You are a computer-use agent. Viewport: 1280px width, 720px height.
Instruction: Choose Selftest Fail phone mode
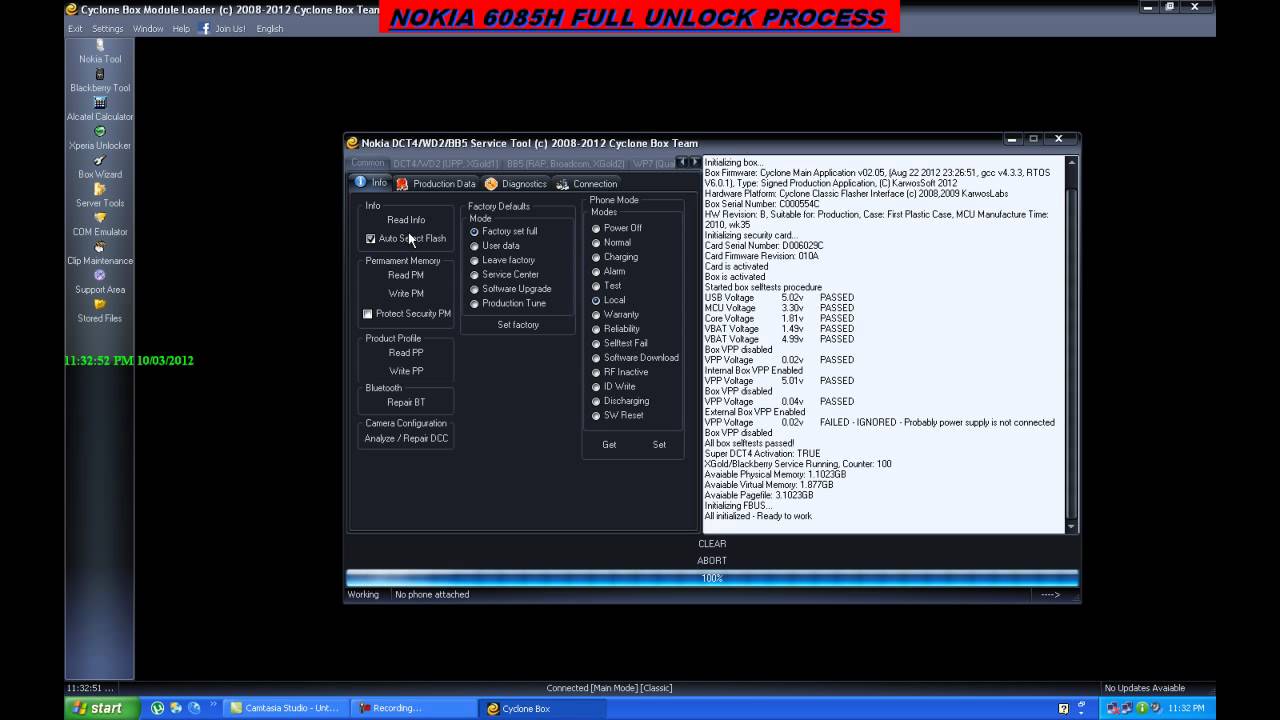click(596, 344)
